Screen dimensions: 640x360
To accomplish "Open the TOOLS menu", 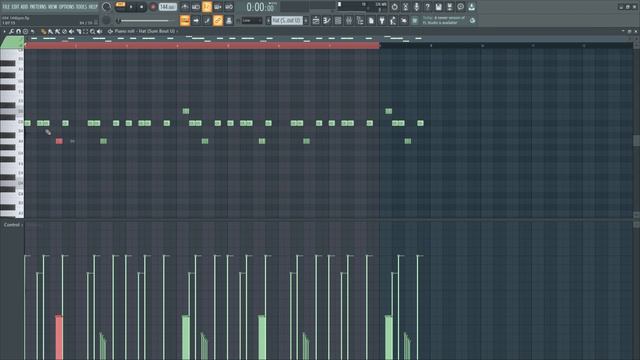I will [81, 7].
